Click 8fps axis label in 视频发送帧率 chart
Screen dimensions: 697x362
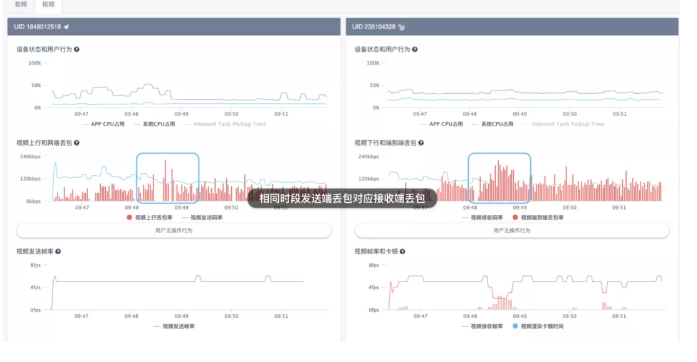(36, 265)
